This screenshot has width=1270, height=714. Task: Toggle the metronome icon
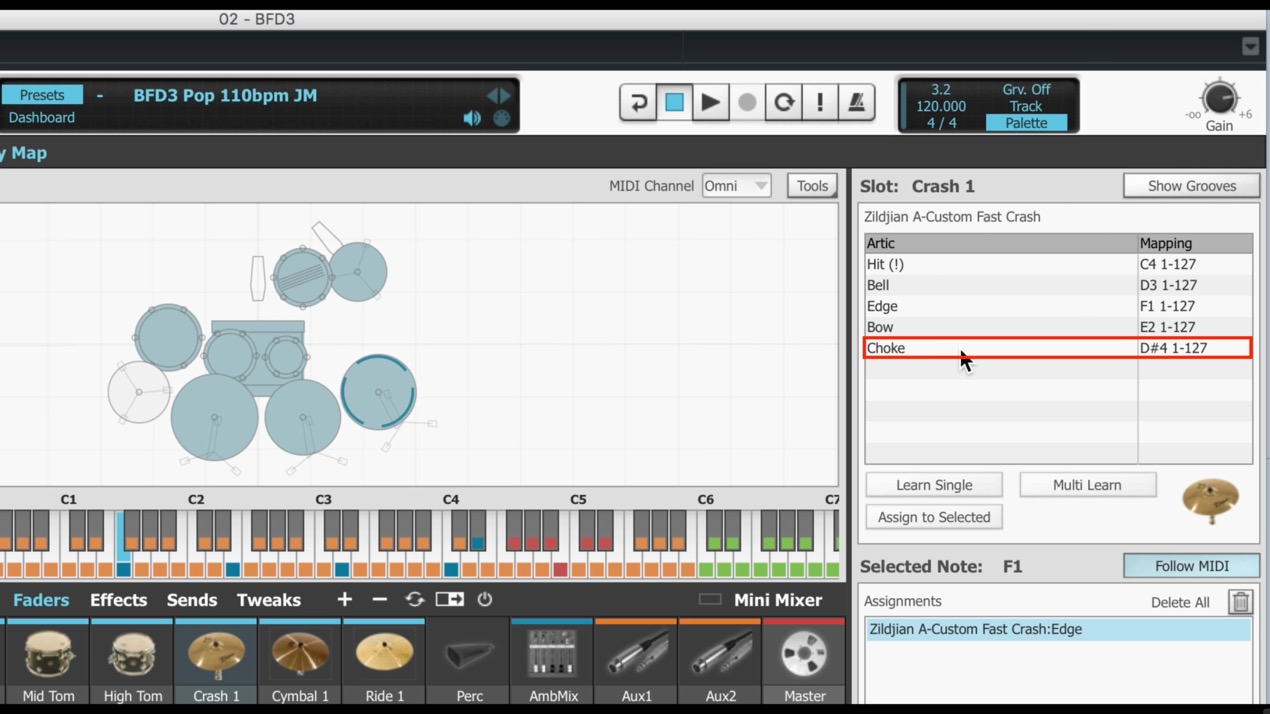click(856, 102)
